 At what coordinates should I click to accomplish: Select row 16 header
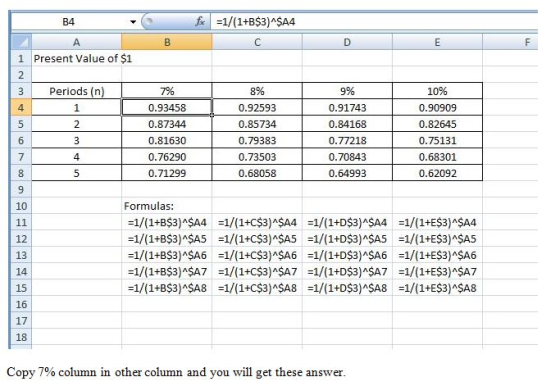(21, 305)
